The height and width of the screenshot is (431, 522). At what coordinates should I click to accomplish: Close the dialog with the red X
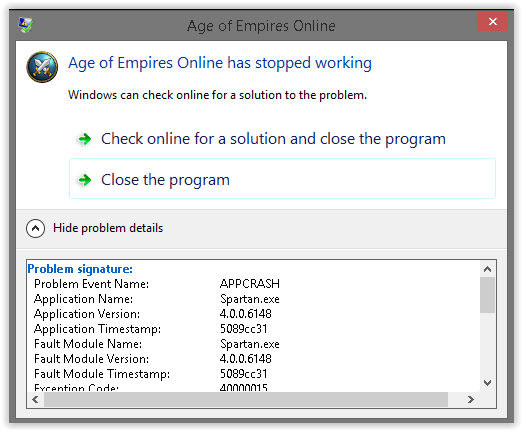[x=492, y=21]
